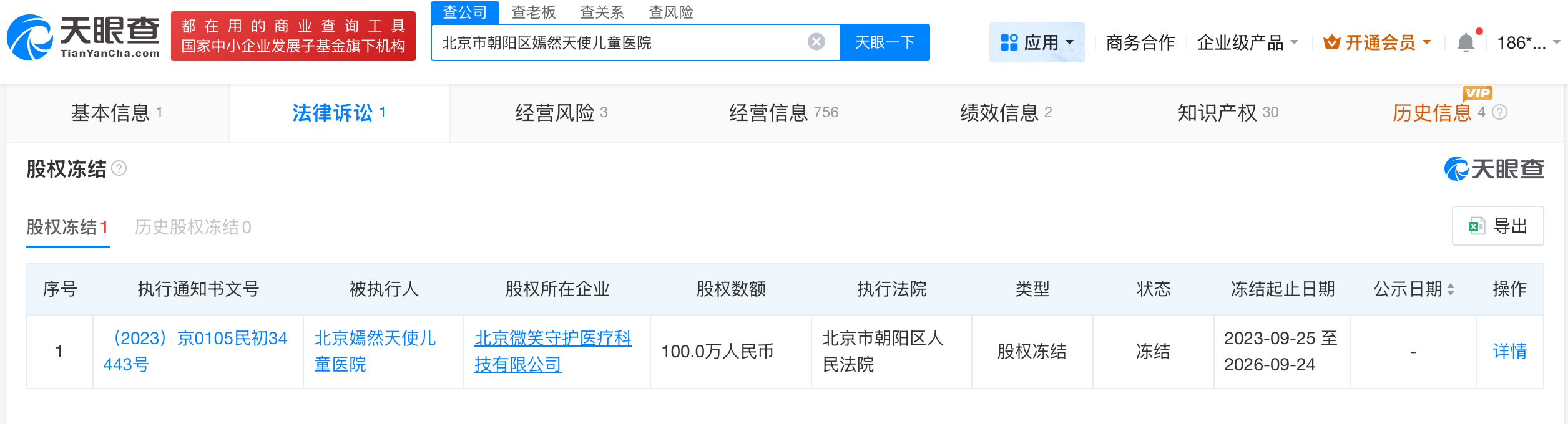Expand the 企业级产品 dropdown
Image resolution: width=1568 pixels, height=424 pixels.
click(1247, 42)
